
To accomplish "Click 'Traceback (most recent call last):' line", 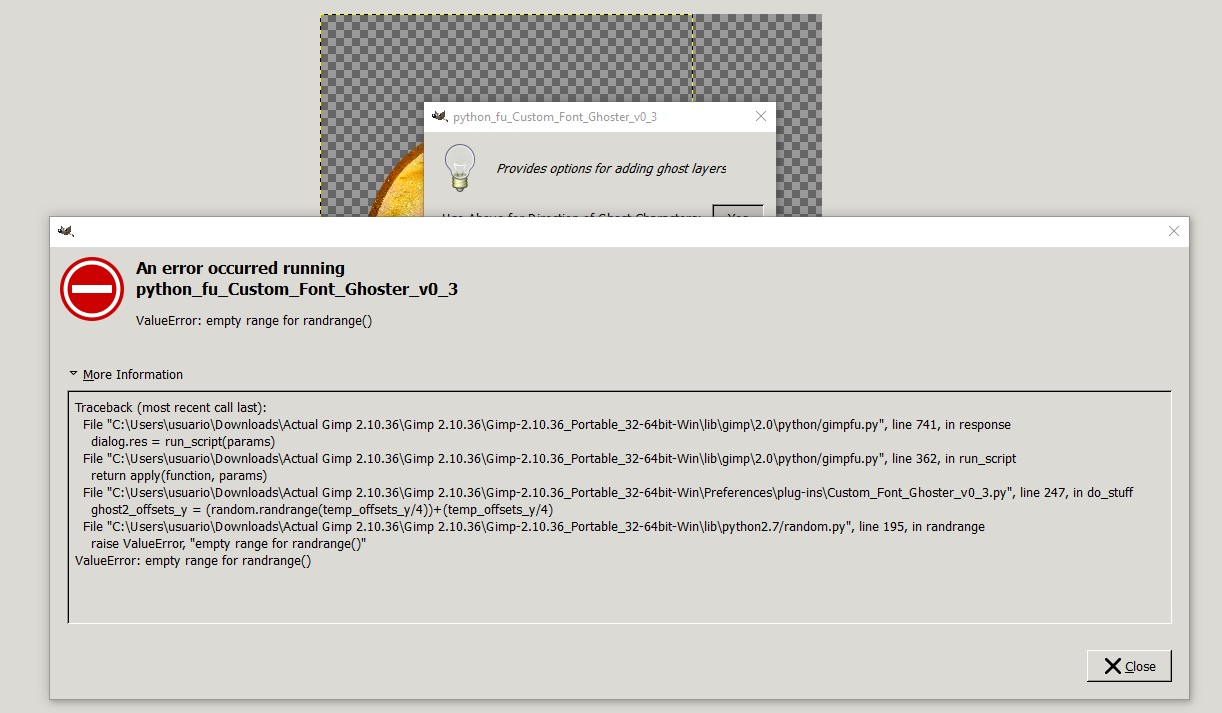I will (x=171, y=408).
